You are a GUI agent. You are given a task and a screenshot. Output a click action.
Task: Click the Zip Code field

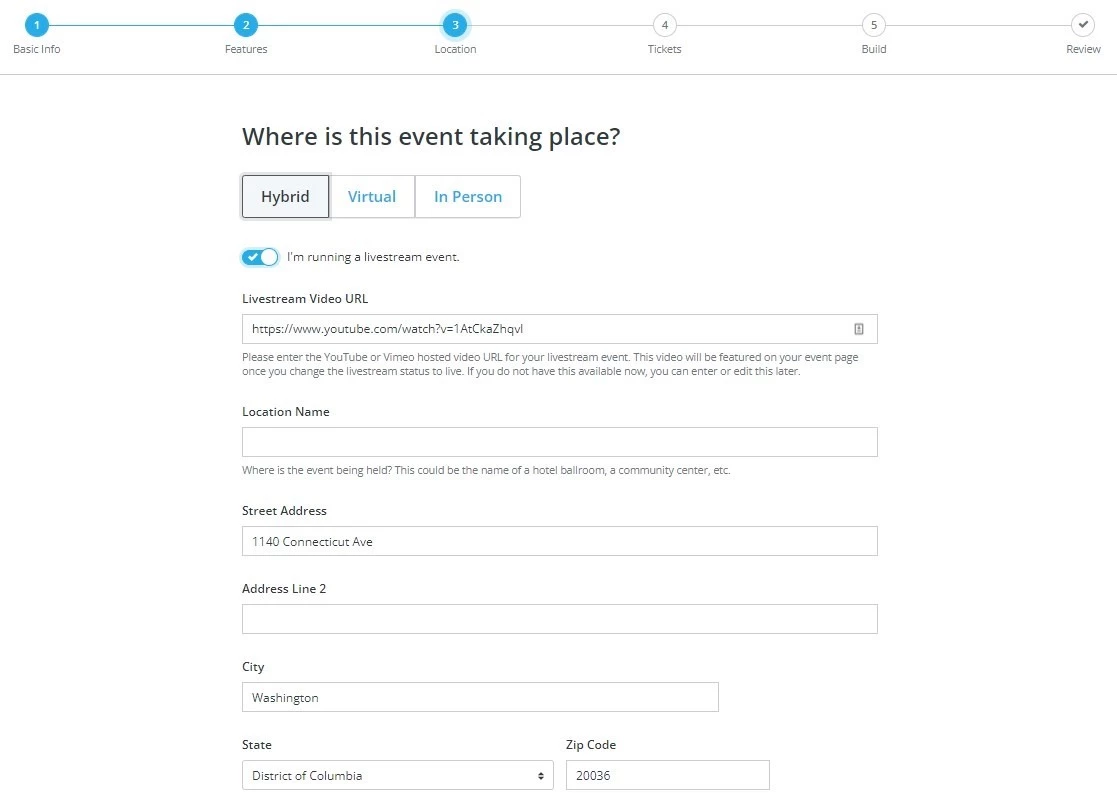coord(667,775)
